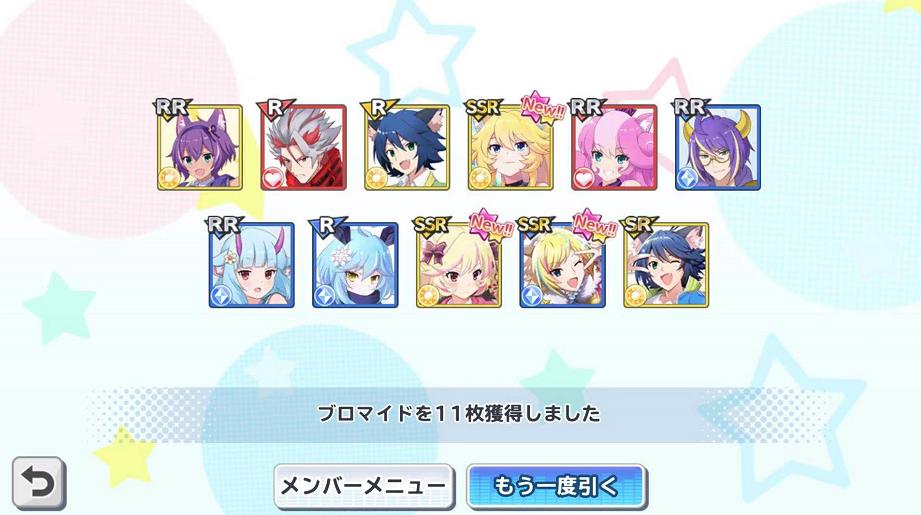Select the pink-haired RR card
This screenshot has height=515, width=921.
pyautogui.click(x=614, y=147)
